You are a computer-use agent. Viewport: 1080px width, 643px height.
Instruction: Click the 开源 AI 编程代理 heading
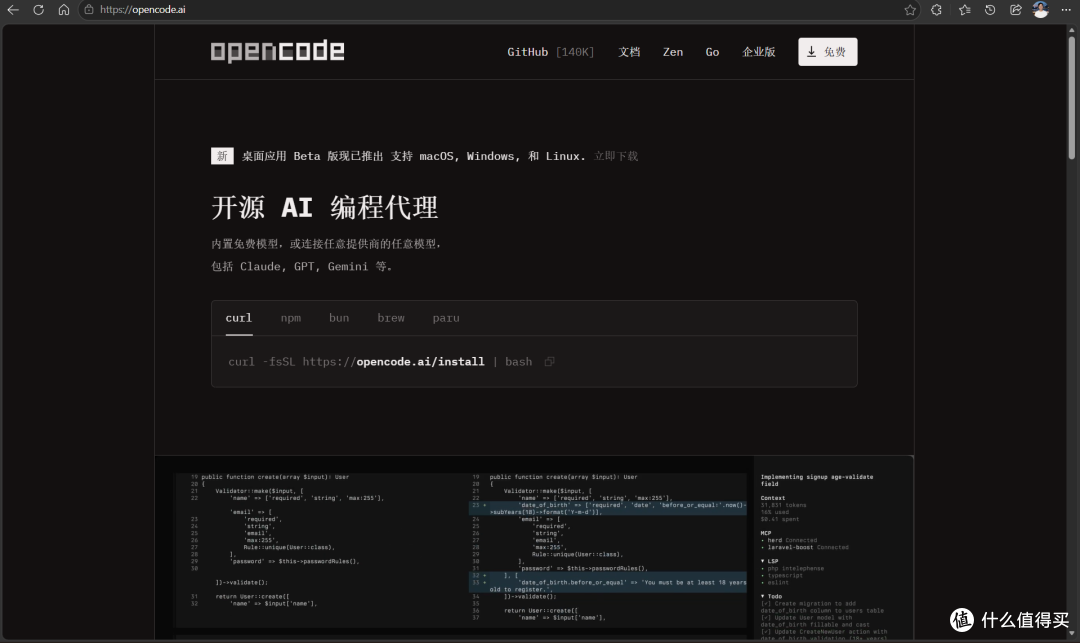(324, 207)
